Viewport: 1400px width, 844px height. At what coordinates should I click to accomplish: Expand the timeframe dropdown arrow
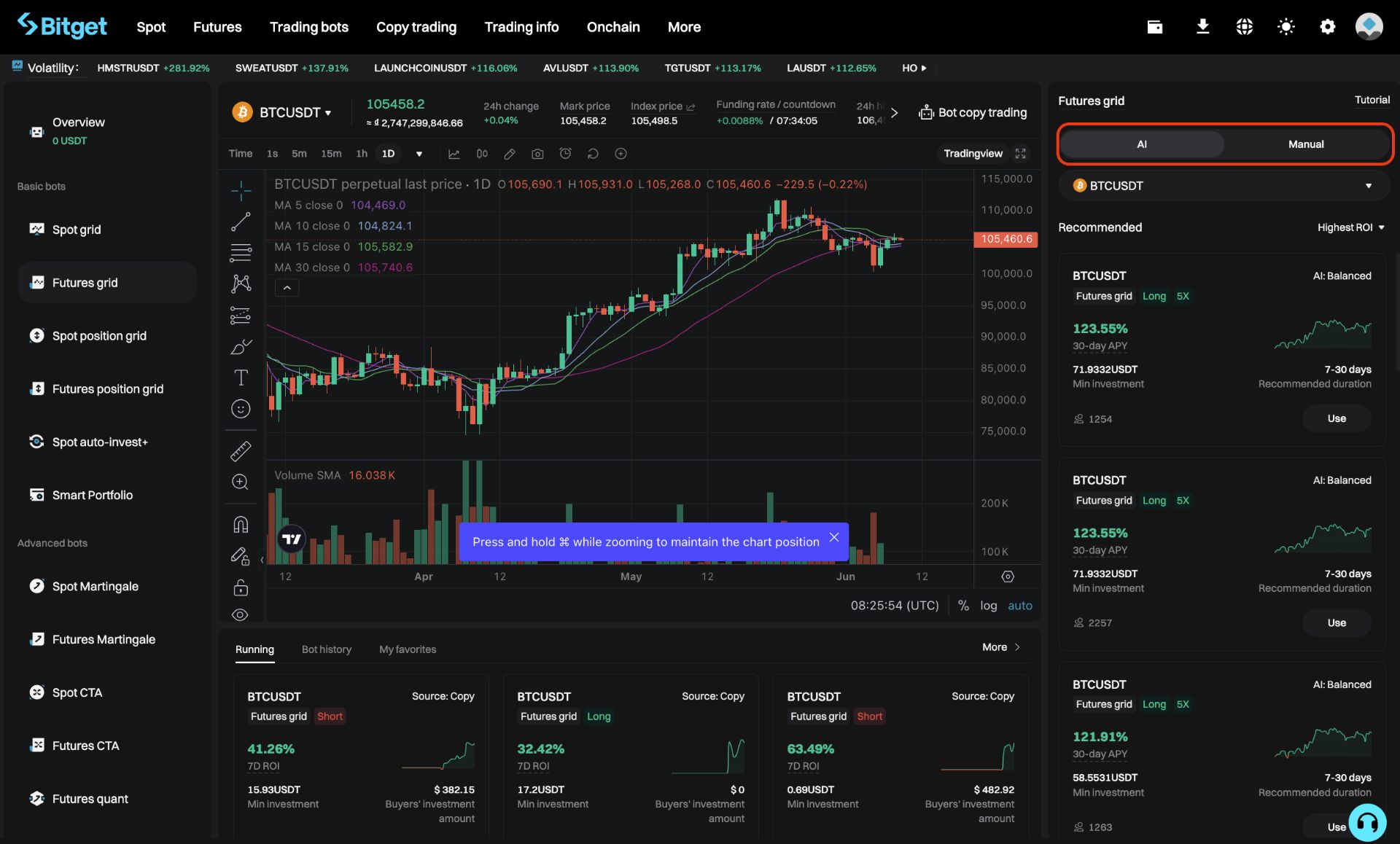[419, 154]
